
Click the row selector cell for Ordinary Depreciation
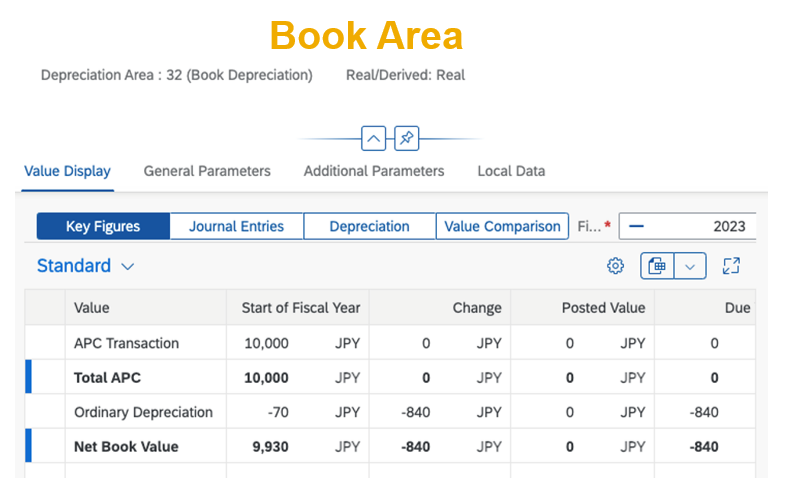click(45, 411)
